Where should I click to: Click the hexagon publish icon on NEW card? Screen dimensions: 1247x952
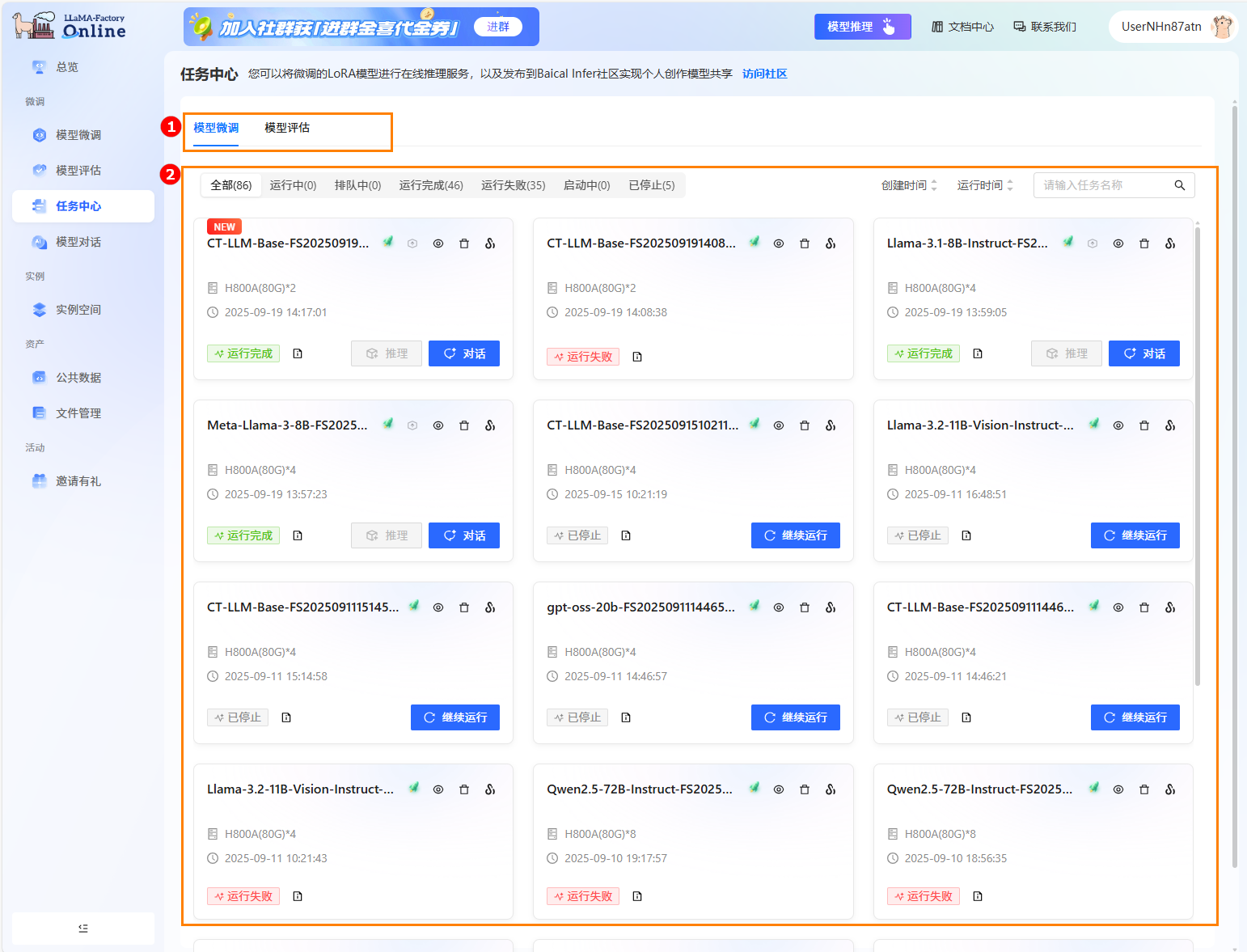(412, 243)
